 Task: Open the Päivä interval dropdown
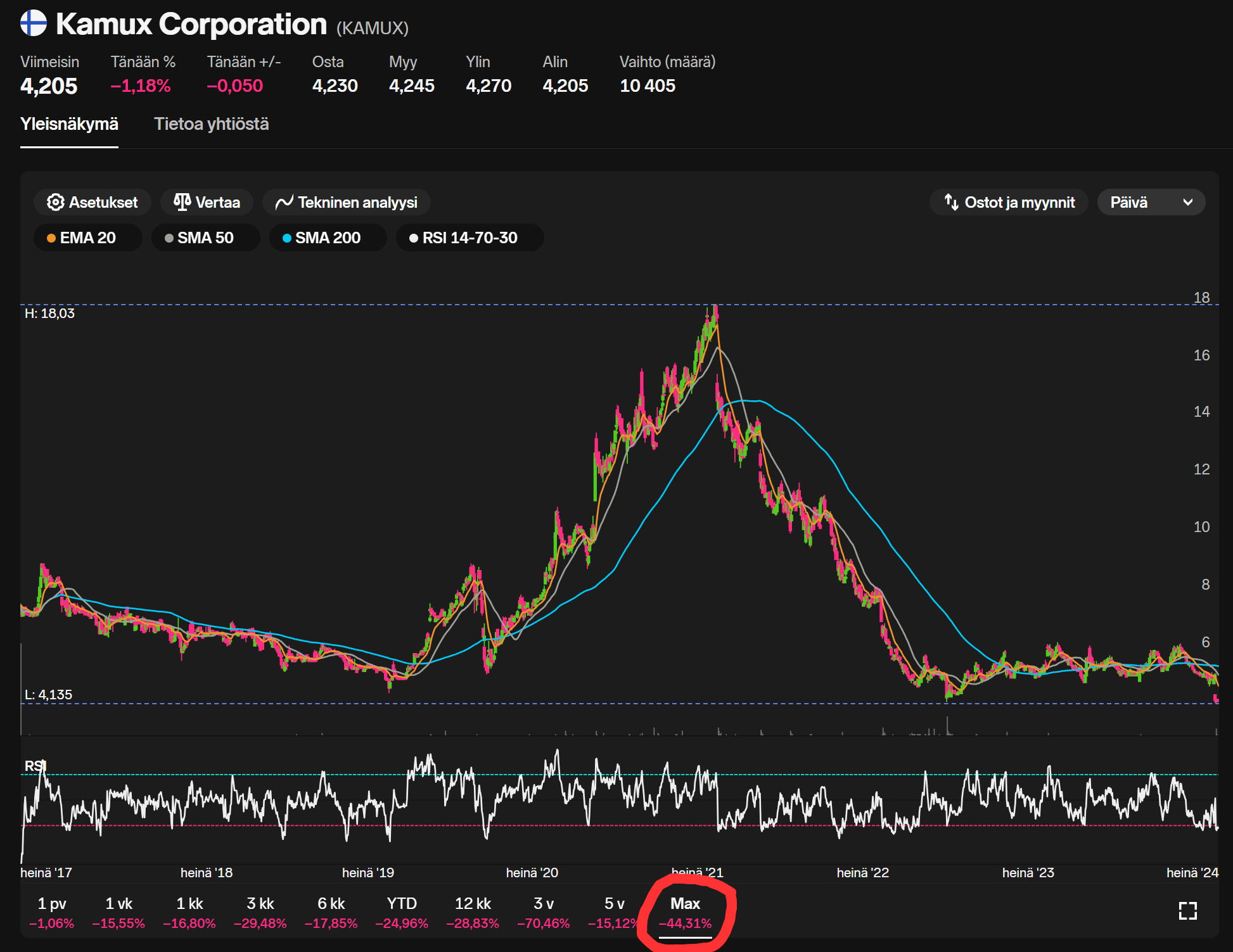[1151, 202]
